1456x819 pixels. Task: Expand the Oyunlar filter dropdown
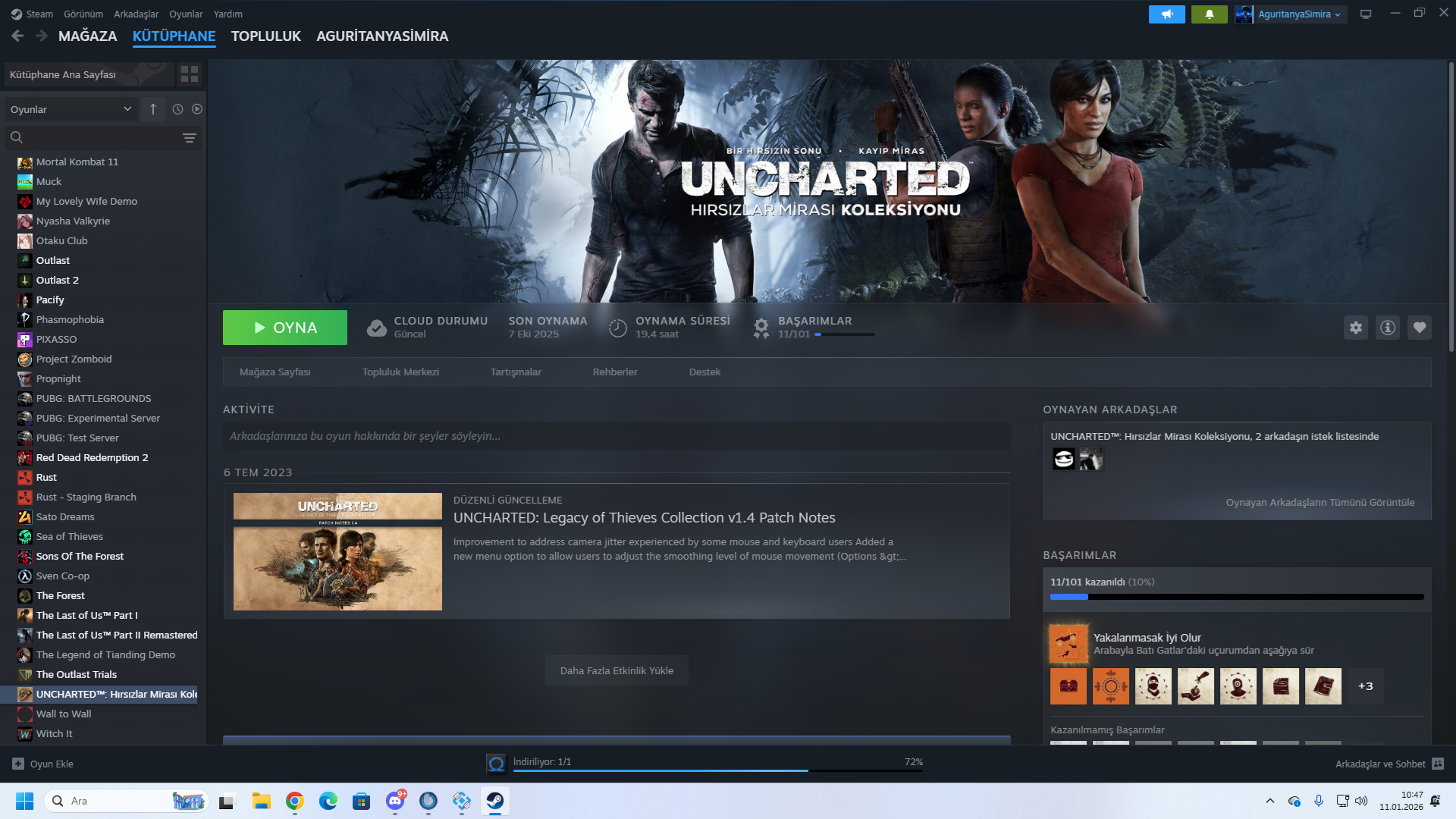point(71,109)
